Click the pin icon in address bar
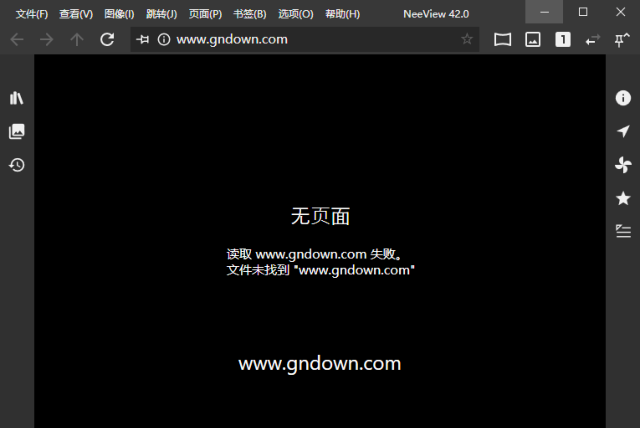Image resolution: width=640 pixels, height=428 pixels. [143, 40]
